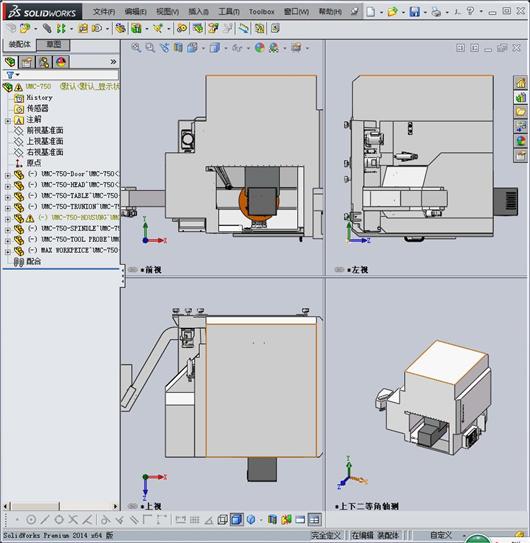Select the 前视基准面 plane
Viewport: 530px width, 543px height.
[45, 130]
